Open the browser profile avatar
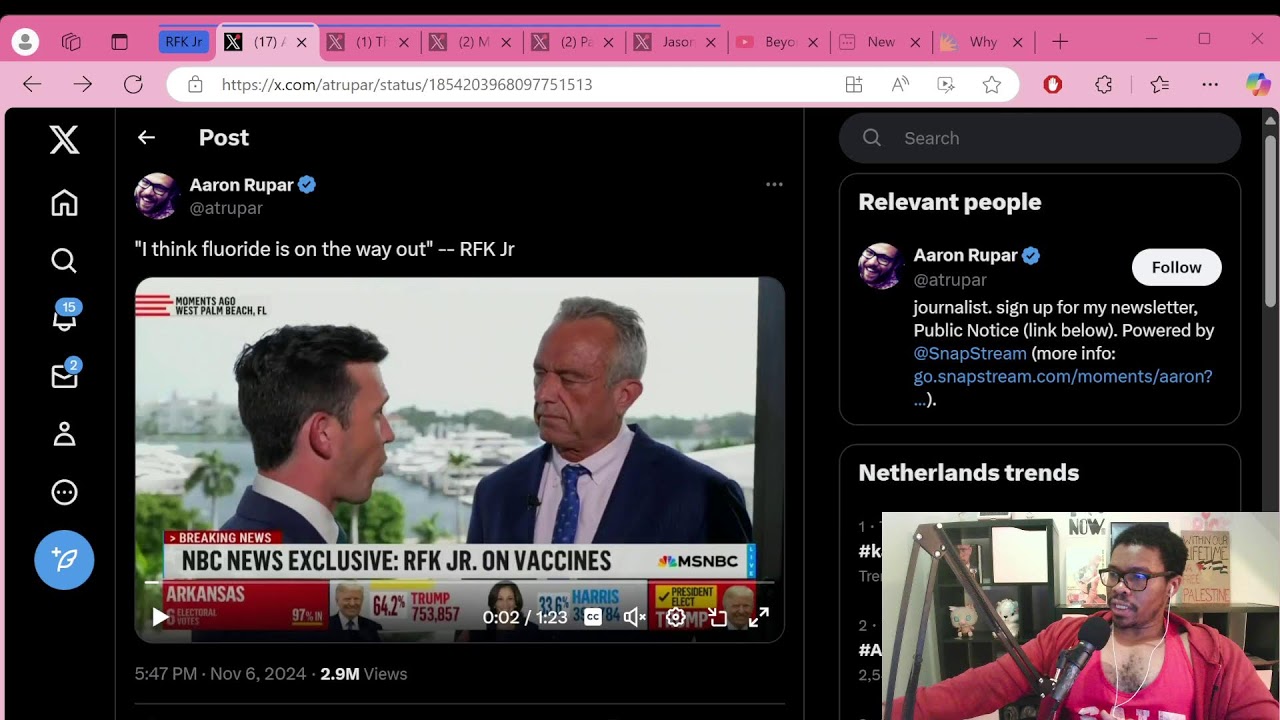1280x720 pixels. (x=25, y=42)
